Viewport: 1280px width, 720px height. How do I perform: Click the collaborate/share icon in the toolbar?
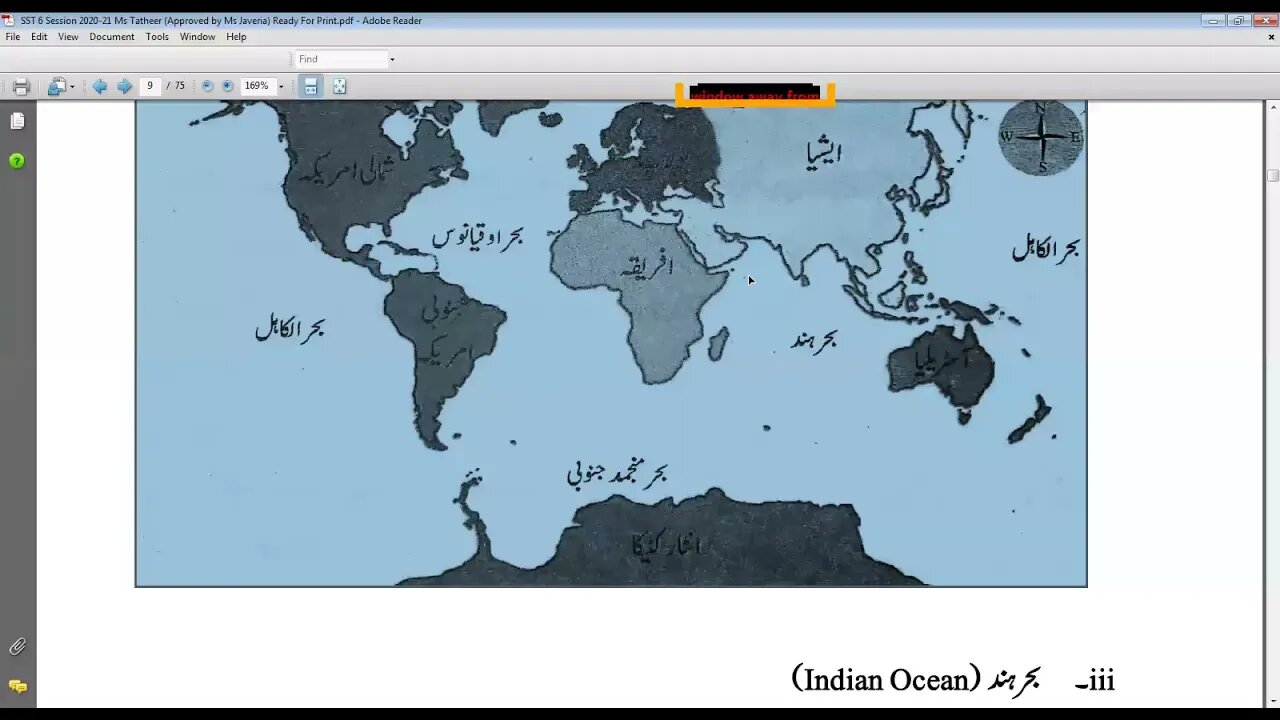pos(57,87)
